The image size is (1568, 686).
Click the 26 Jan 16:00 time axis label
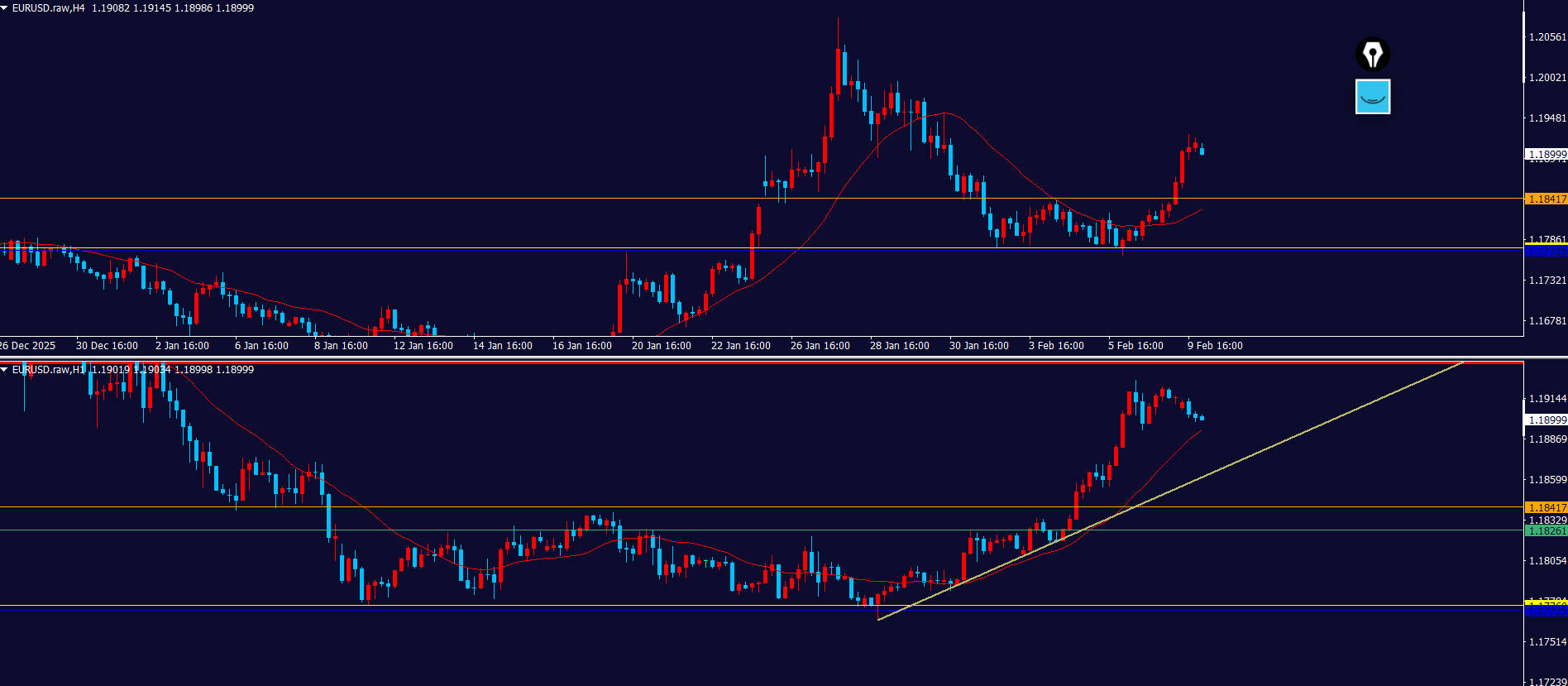[x=820, y=346]
